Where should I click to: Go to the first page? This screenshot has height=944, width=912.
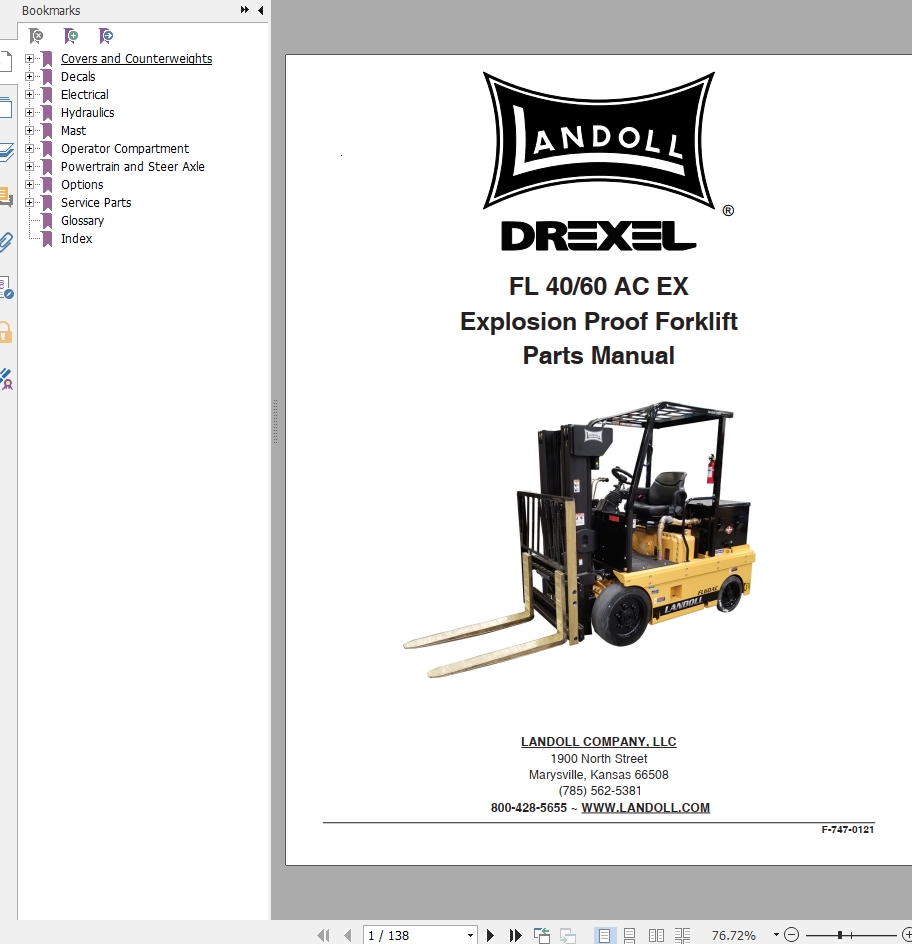pyautogui.click(x=323, y=935)
